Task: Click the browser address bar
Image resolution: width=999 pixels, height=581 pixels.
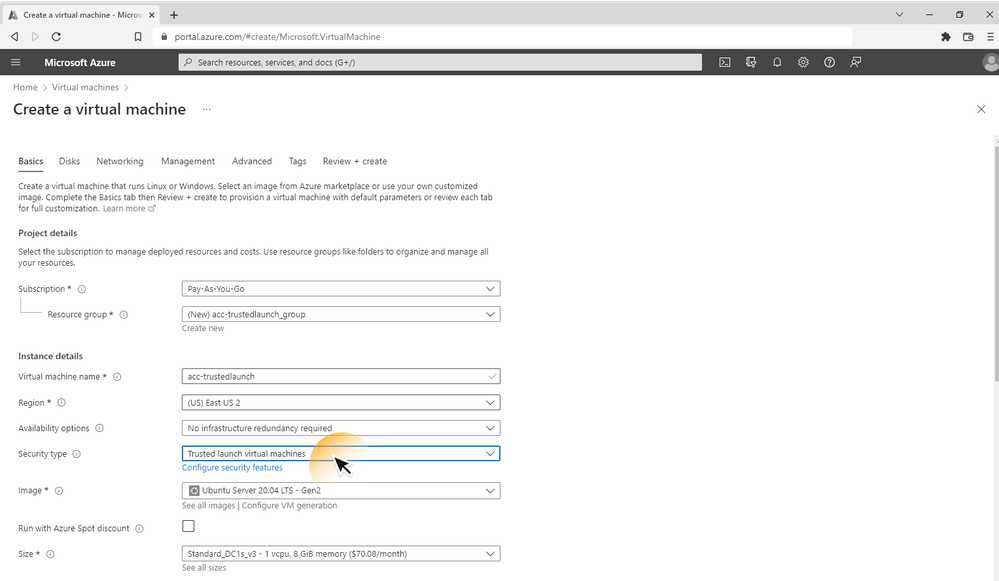Action: pyautogui.click(x=503, y=37)
